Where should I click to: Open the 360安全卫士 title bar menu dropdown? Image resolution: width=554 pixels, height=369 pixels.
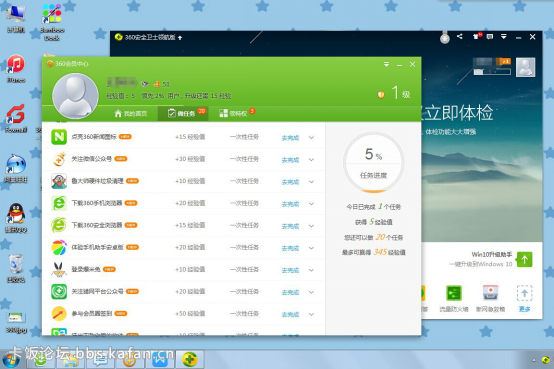point(504,36)
